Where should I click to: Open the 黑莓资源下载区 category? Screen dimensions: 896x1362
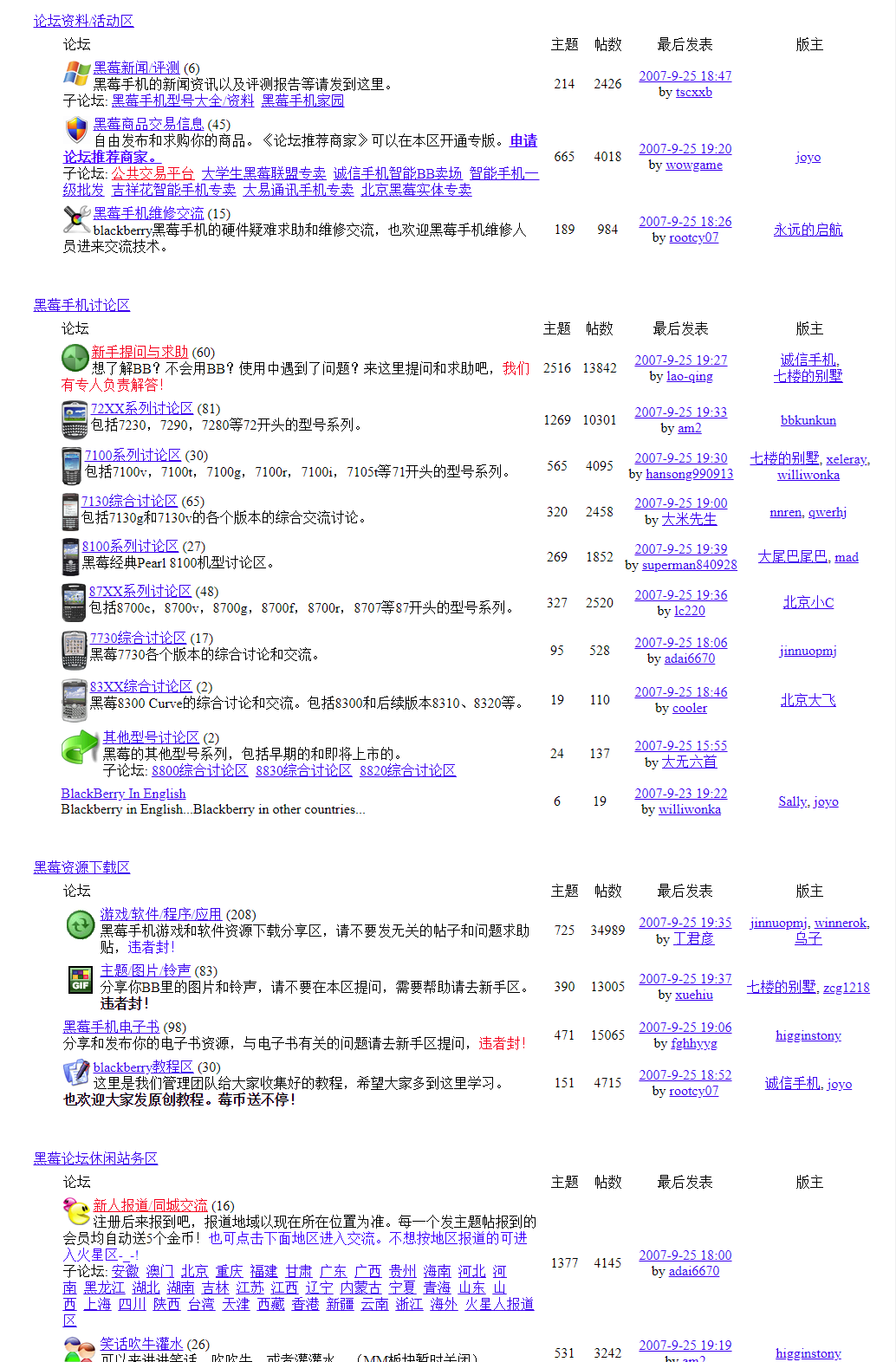(81, 867)
